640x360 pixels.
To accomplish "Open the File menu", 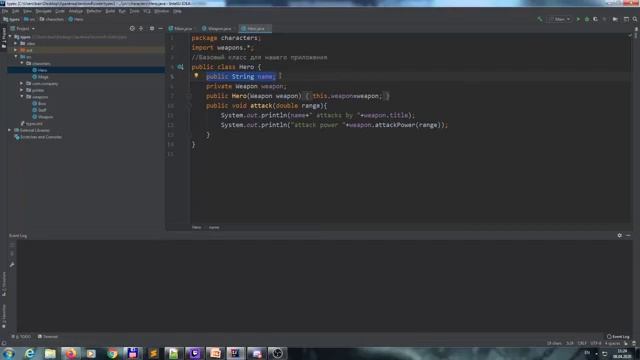I will (x=5, y=11).
